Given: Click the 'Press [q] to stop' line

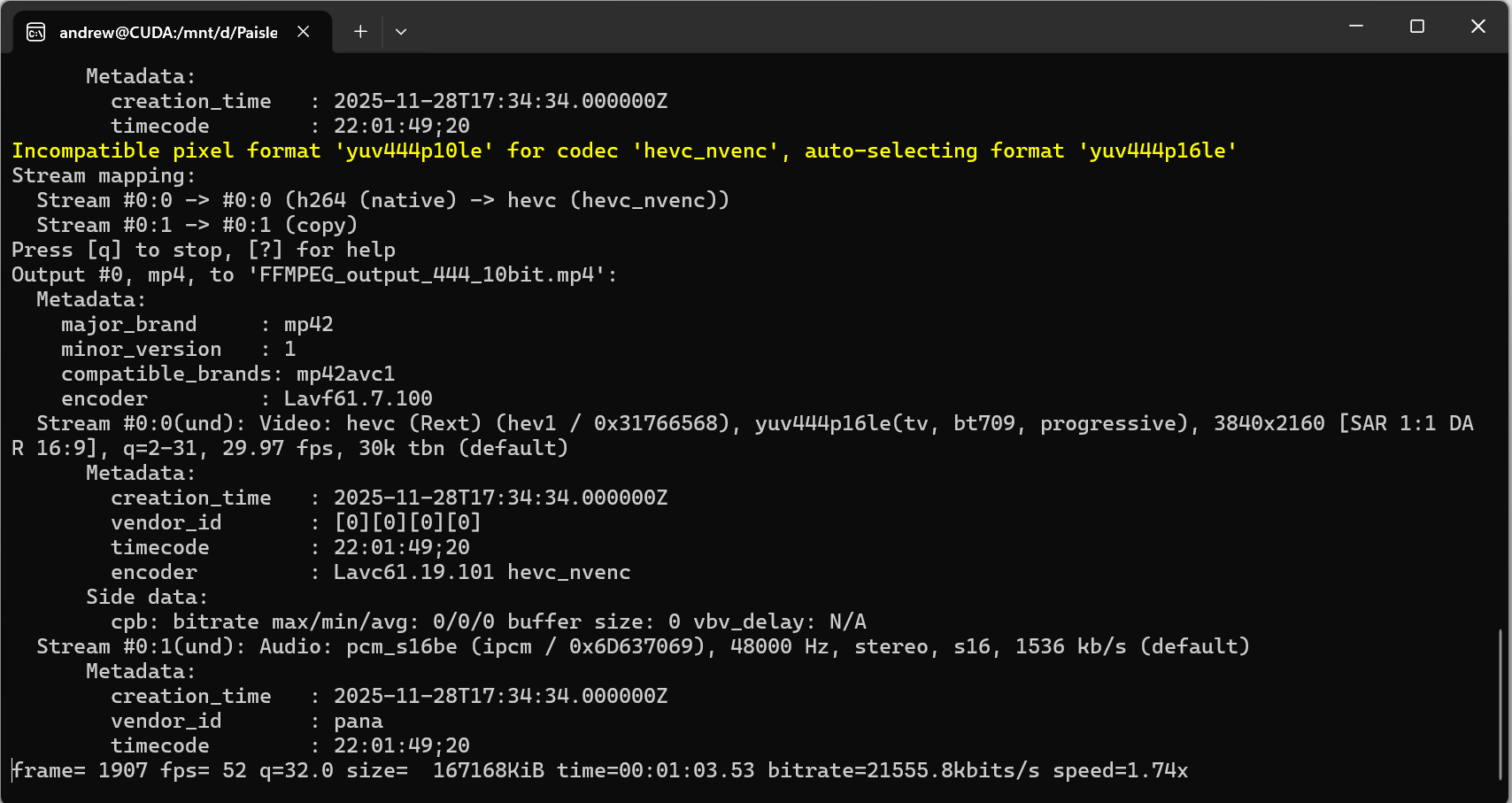Looking at the screenshot, I should (x=203, y=250).
